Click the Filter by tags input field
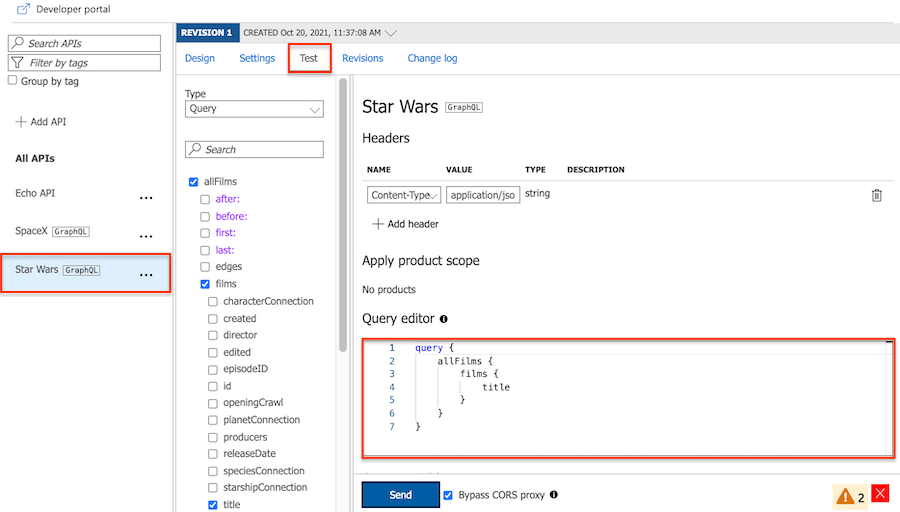 [x=84, y=63]
